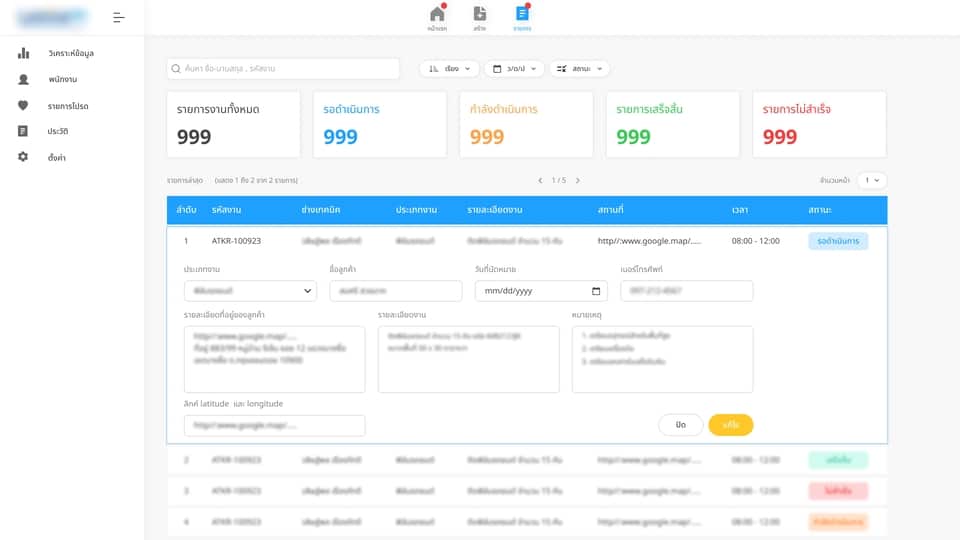Open the per-page count dropdown showing 1
The height and width of the screenshot is (540, 960).
[872, 180]
